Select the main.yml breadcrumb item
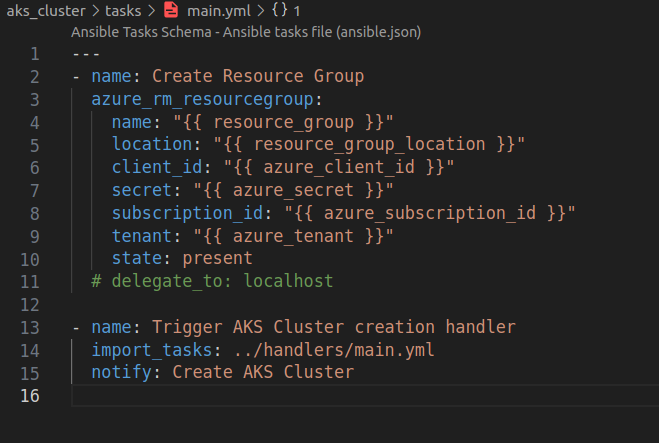The image size is (659, 443). 216,11
